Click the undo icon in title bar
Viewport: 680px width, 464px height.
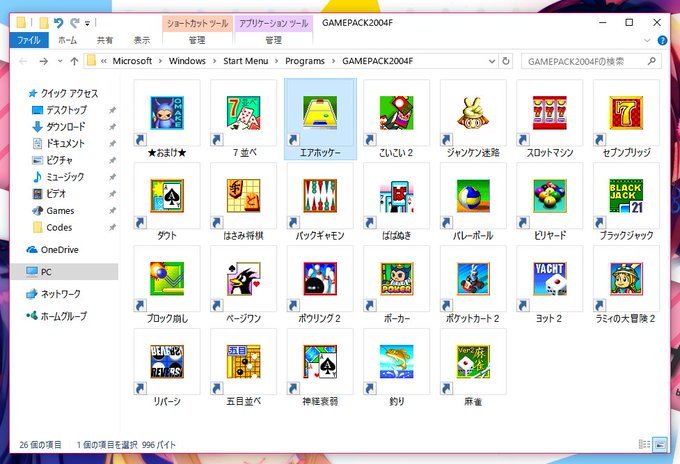pos(59,23)
